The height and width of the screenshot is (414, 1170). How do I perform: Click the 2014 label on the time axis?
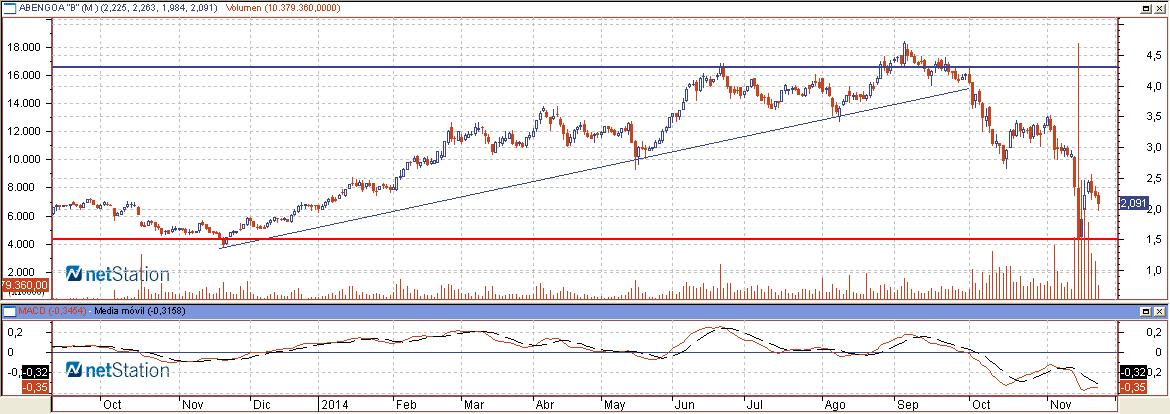click(334, 405)
